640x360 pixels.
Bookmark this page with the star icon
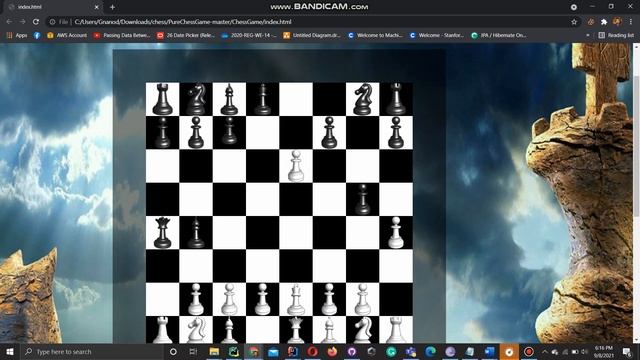click(574, 22)
